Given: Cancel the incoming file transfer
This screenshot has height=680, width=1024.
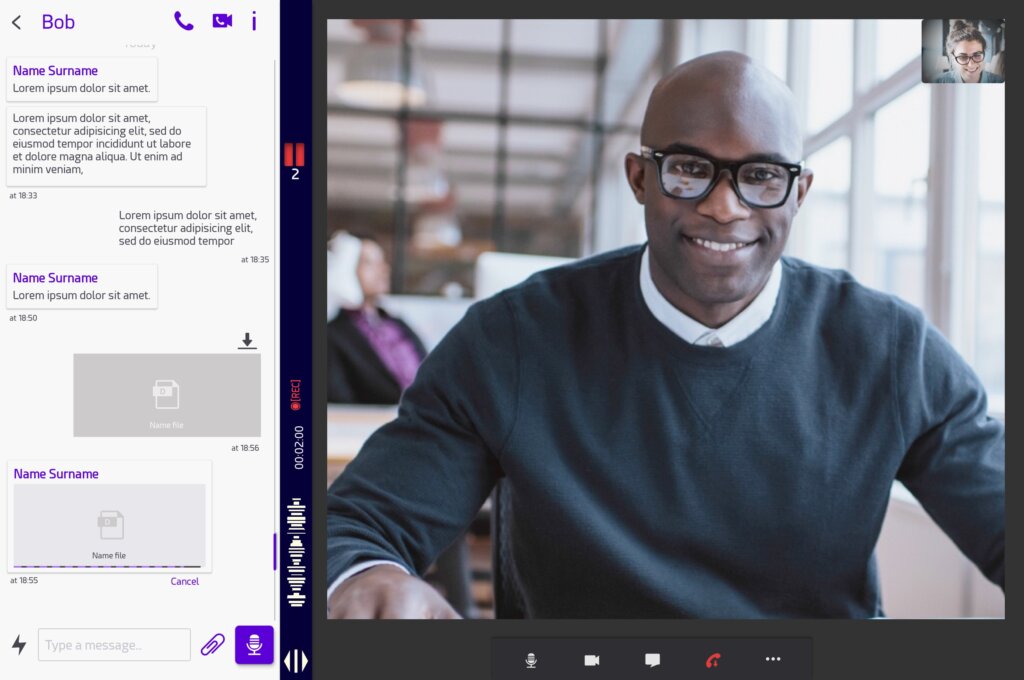Looking at the screenshot, I should point(184,581).
